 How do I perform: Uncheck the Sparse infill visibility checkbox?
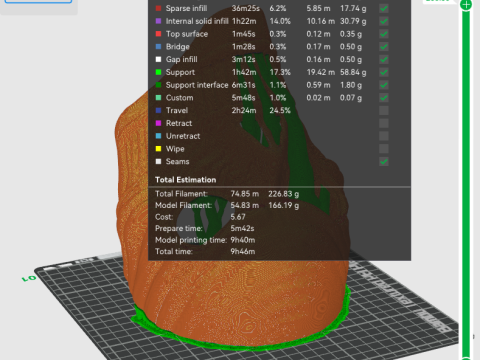pyautogui.click(x=384, y=8)
